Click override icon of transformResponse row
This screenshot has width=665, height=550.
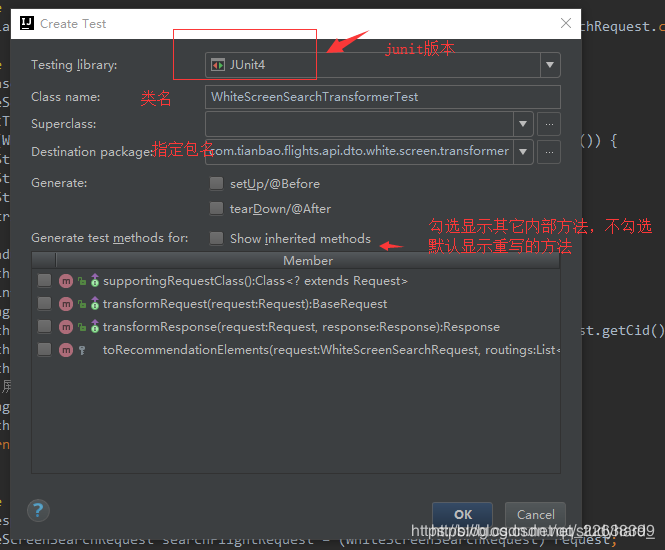pos(95,326)
